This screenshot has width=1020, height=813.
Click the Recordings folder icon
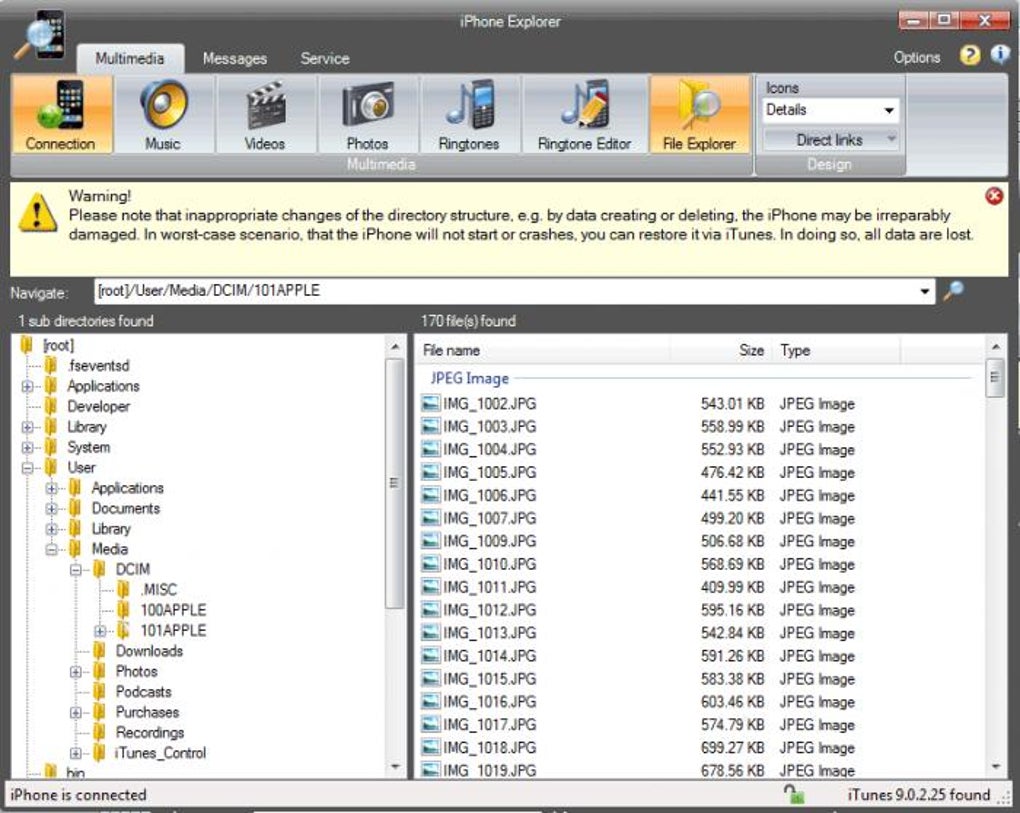pos(99,732)
